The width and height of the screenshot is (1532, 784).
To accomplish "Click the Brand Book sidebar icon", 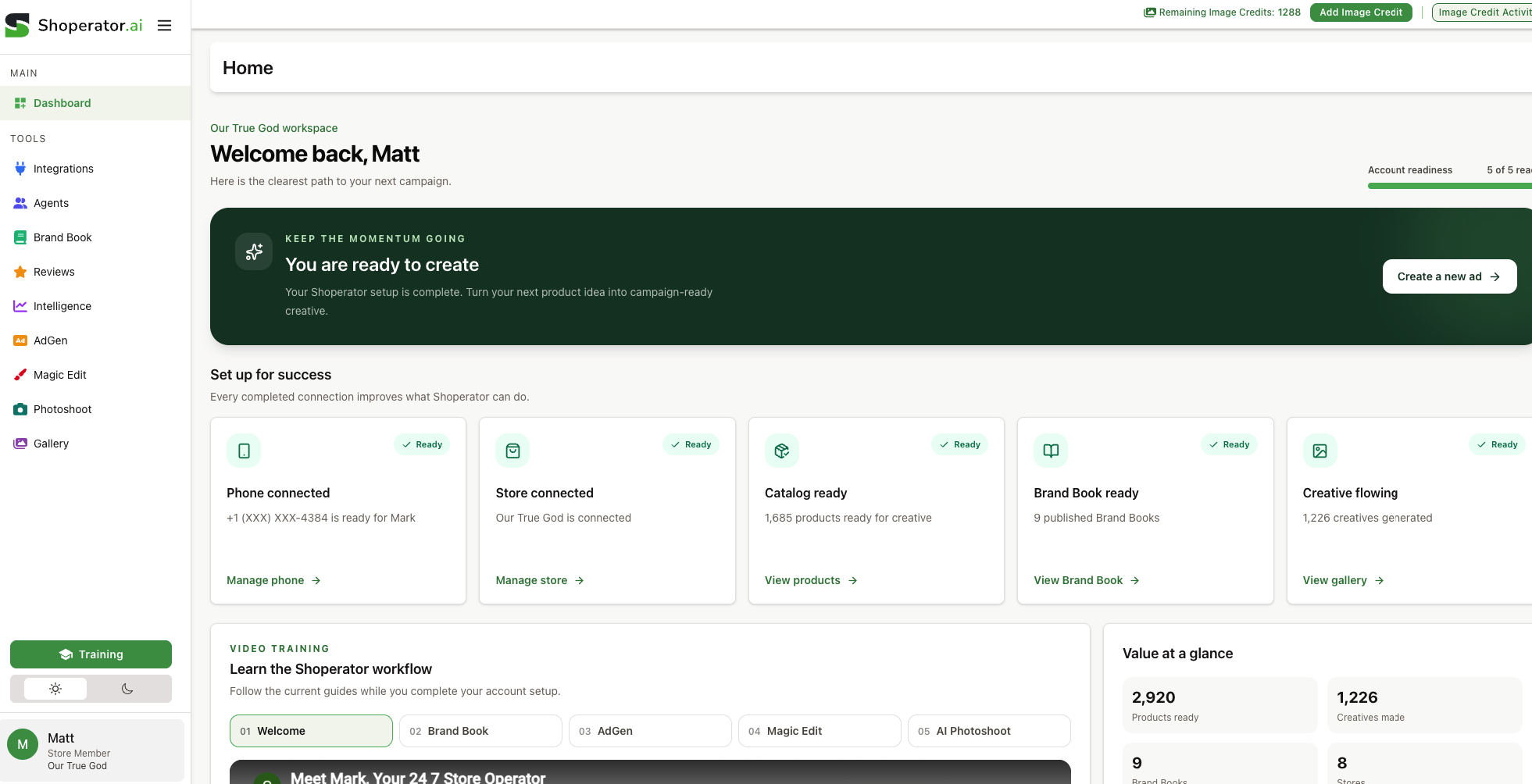I will tap(20, 237).
